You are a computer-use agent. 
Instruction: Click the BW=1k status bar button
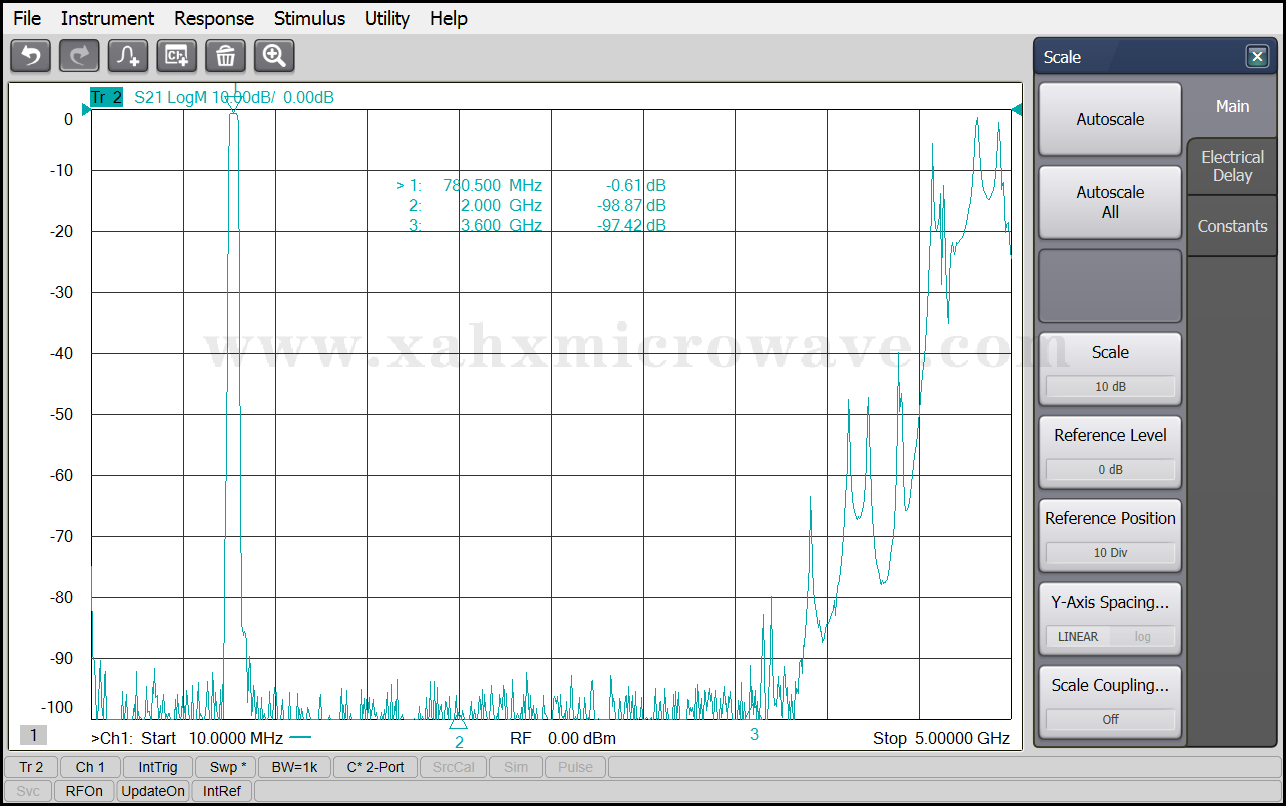click(x=294, y=767)
